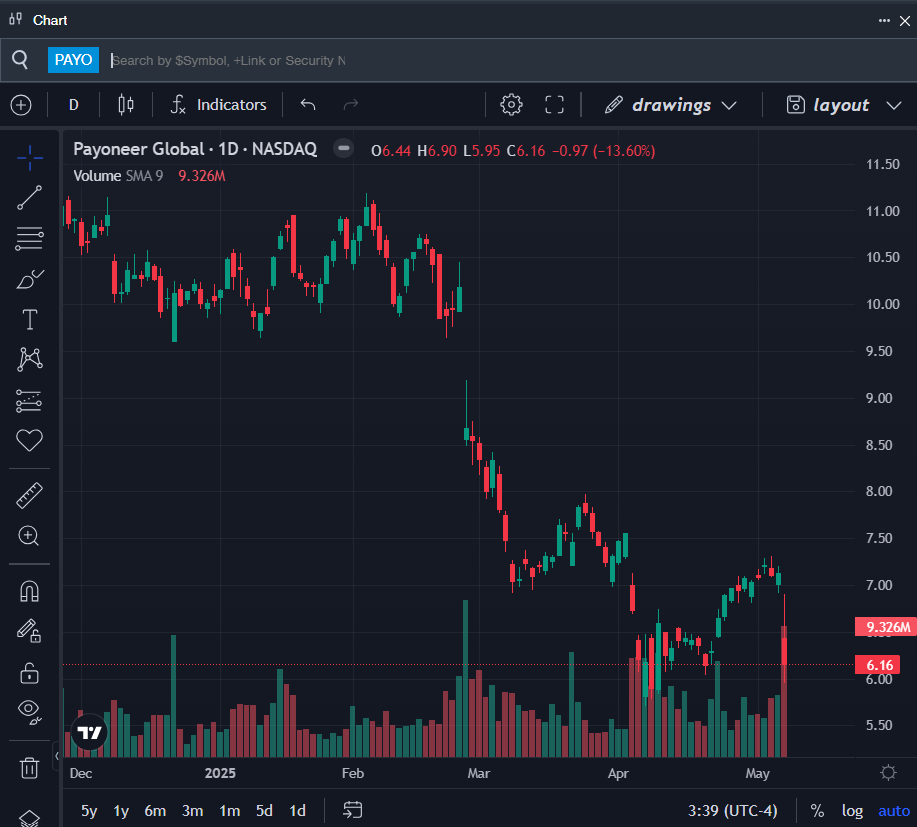Image resolution: width=917 pixels, height=827 pixels.
Task: Select the brush drawing tool
Action: (29, 280)
